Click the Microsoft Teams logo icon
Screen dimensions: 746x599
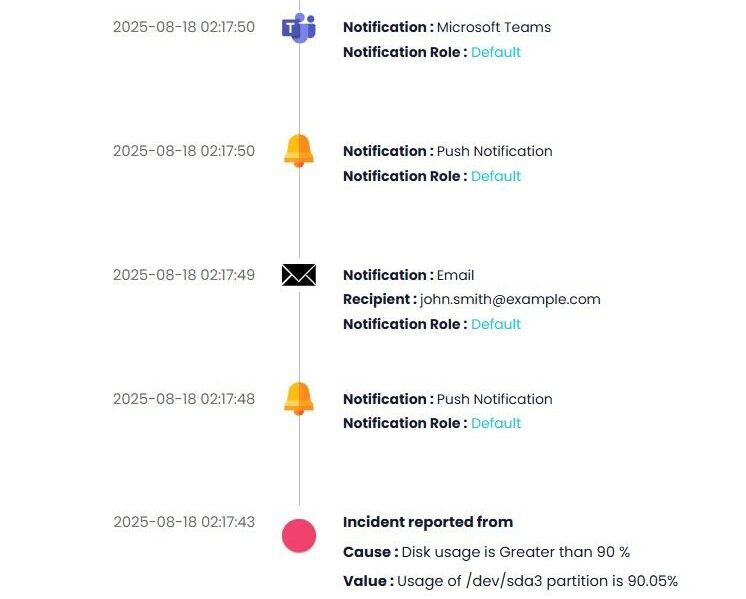tap(298, 28)
